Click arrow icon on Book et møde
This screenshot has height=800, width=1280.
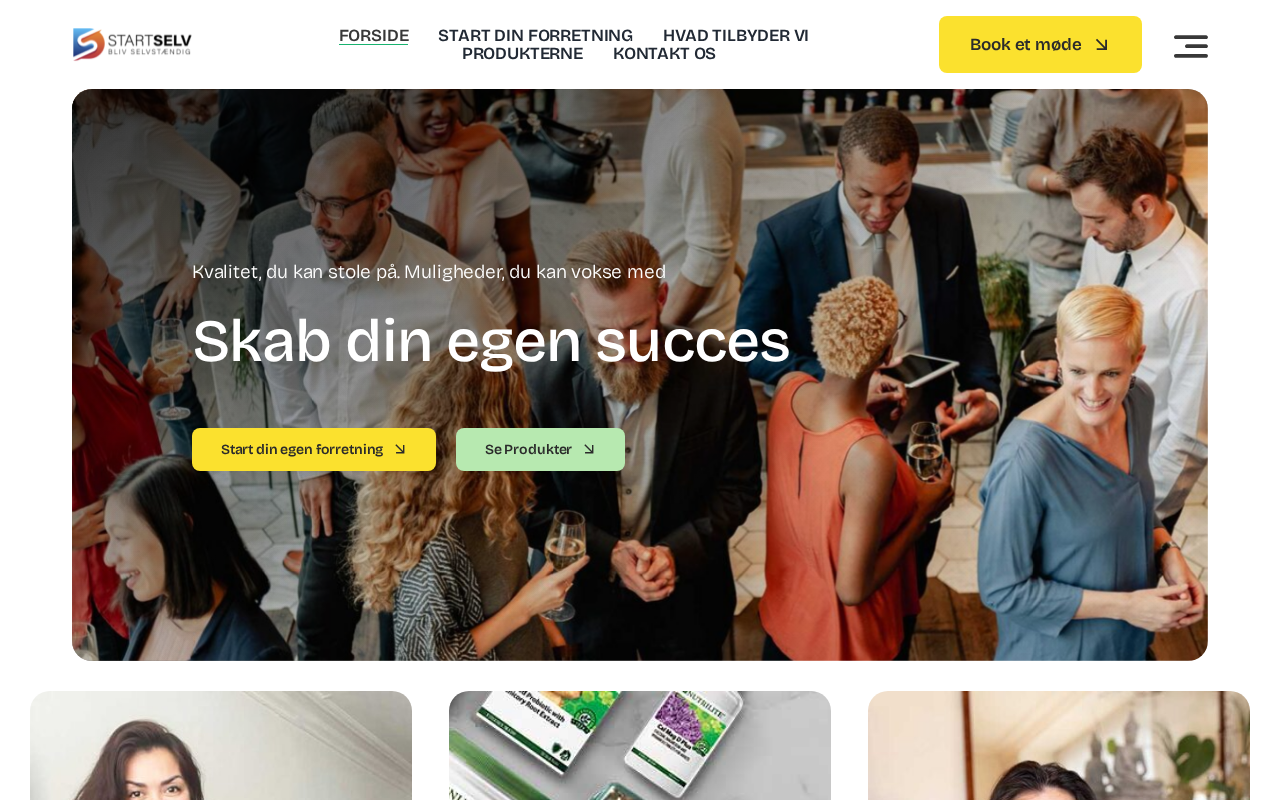point(1101,45)
